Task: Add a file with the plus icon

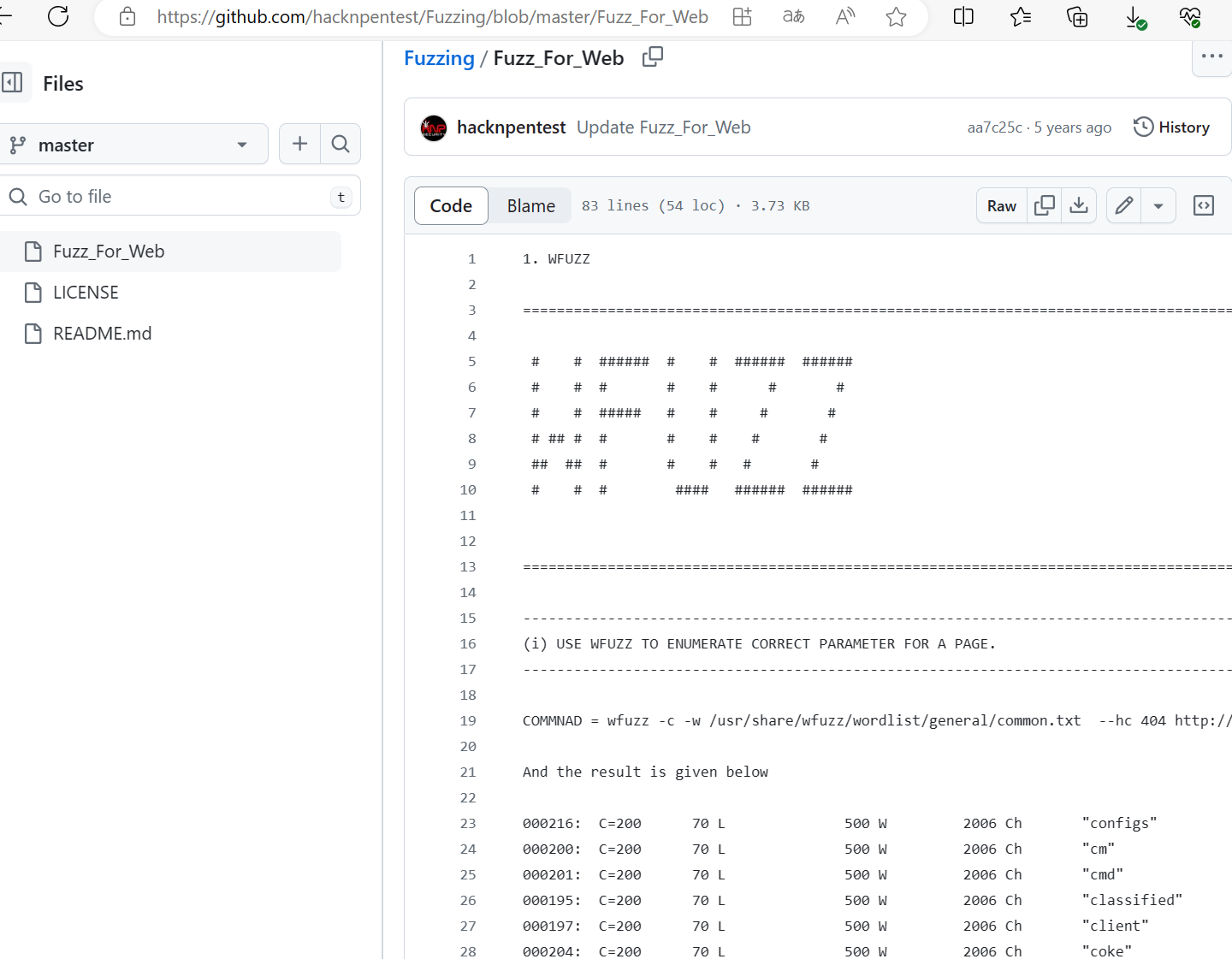Action: point(299,144)
